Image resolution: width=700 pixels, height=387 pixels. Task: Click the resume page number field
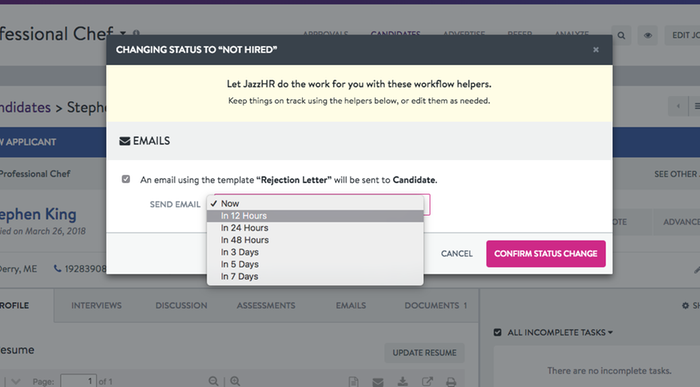coord(79,381)
